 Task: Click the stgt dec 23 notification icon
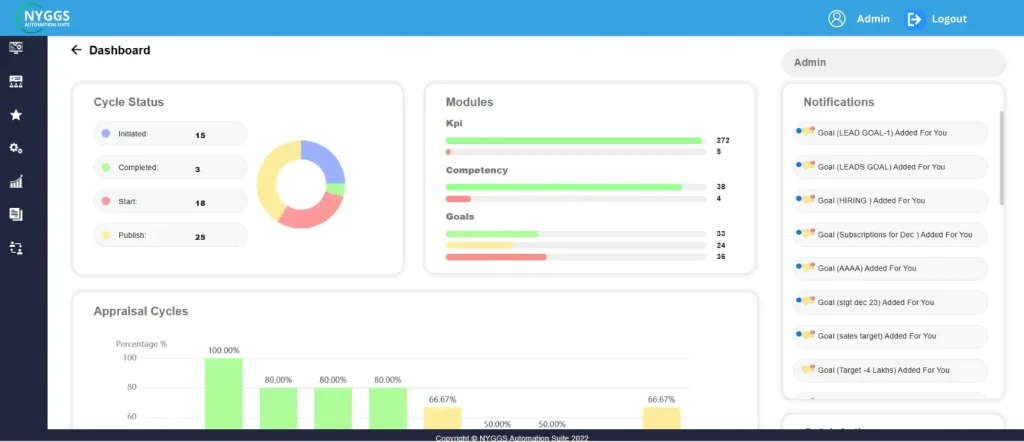tap(808, 302)
